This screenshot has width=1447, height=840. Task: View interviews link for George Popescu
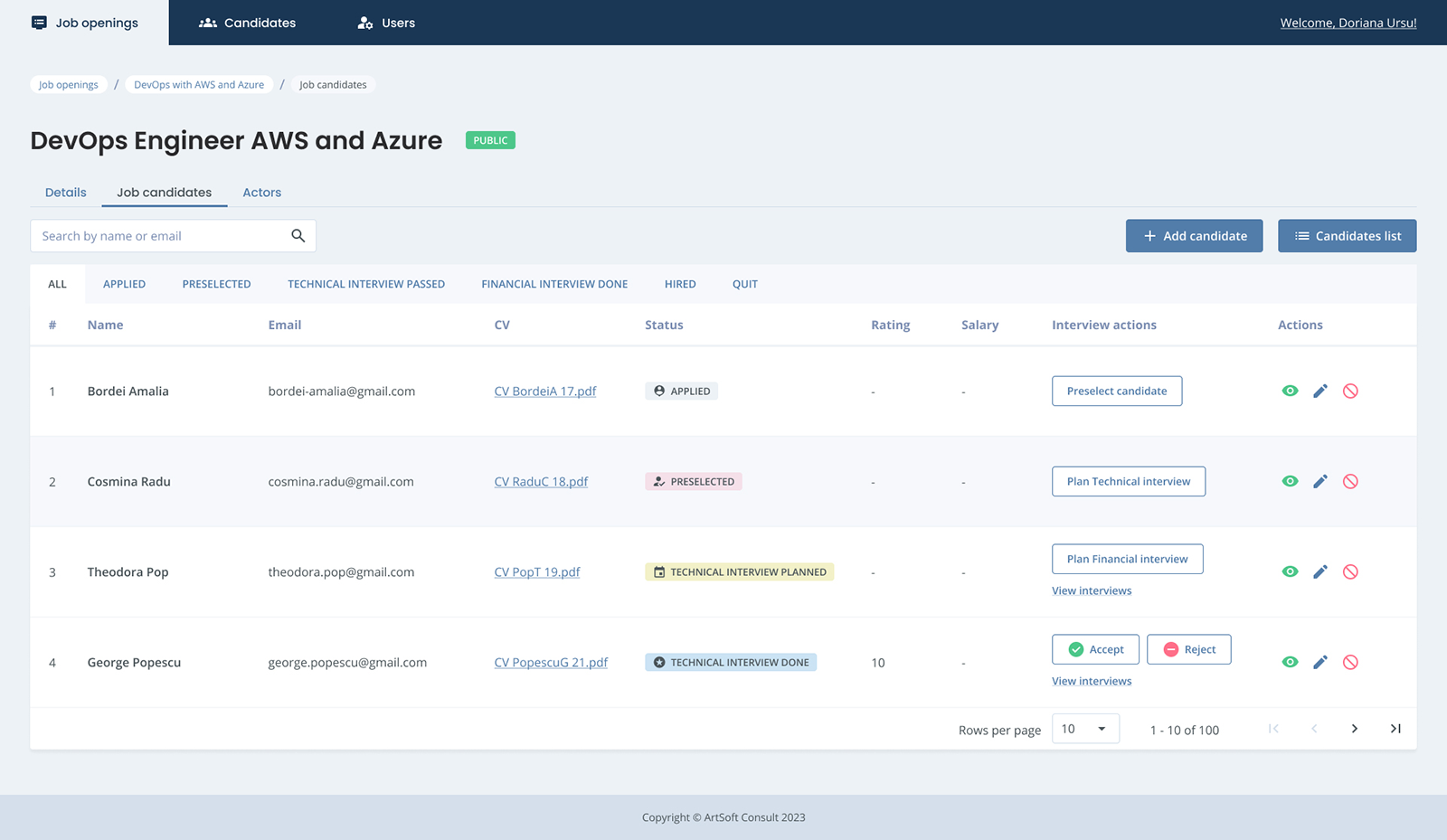point(1092,682)
